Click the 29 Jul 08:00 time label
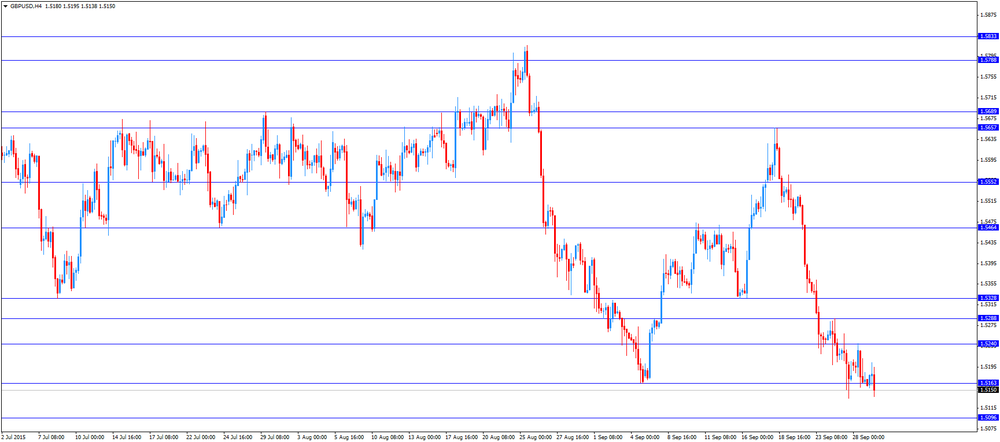1000x442 pixels. [276, 438]
